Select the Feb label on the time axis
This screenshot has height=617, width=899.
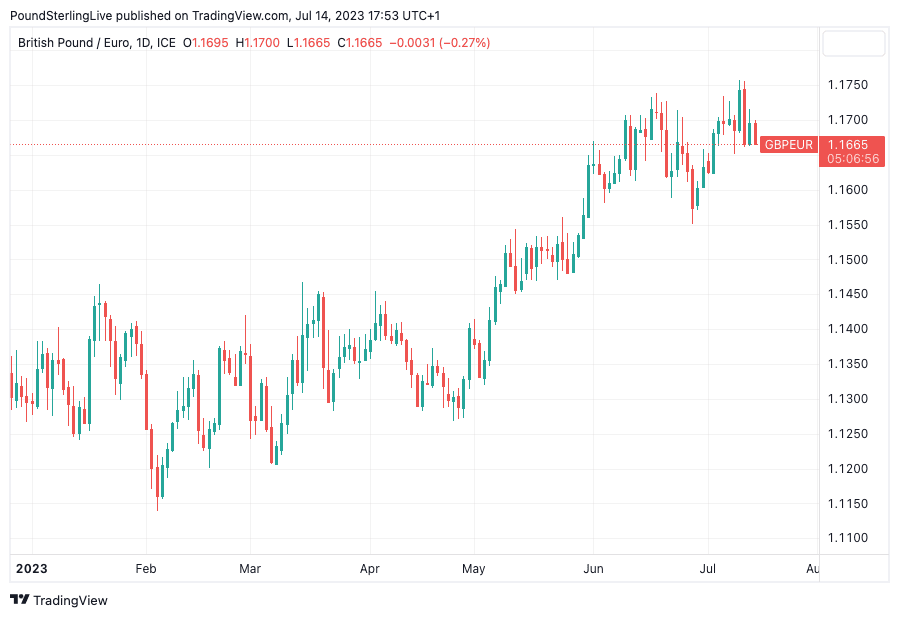[x=146, y=568]
